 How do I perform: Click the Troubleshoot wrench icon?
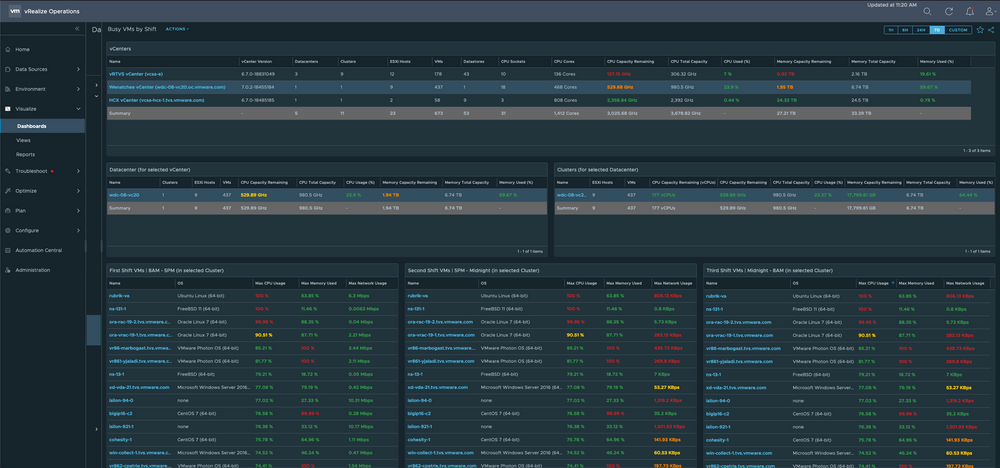pos(8,171)
